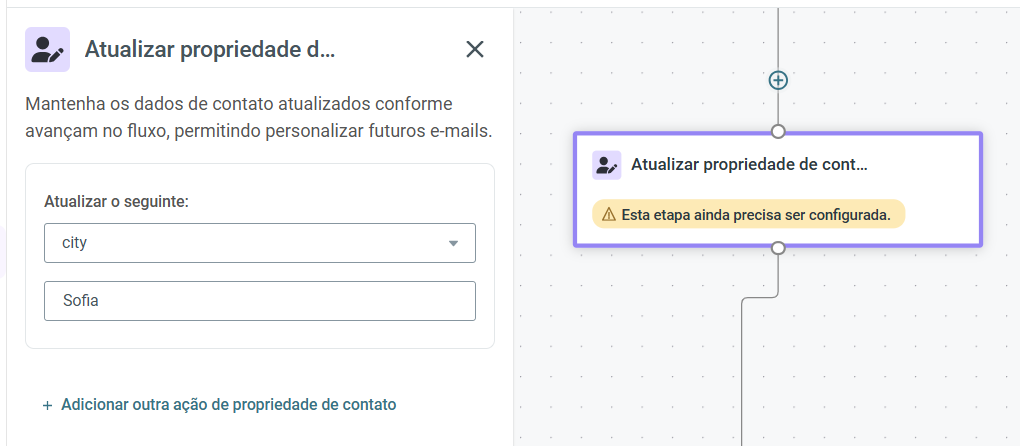This screenshot has height=446, width=1020.
Task: Click empty dotted canvas area right of the node
Action: [x=1002, y=189]
